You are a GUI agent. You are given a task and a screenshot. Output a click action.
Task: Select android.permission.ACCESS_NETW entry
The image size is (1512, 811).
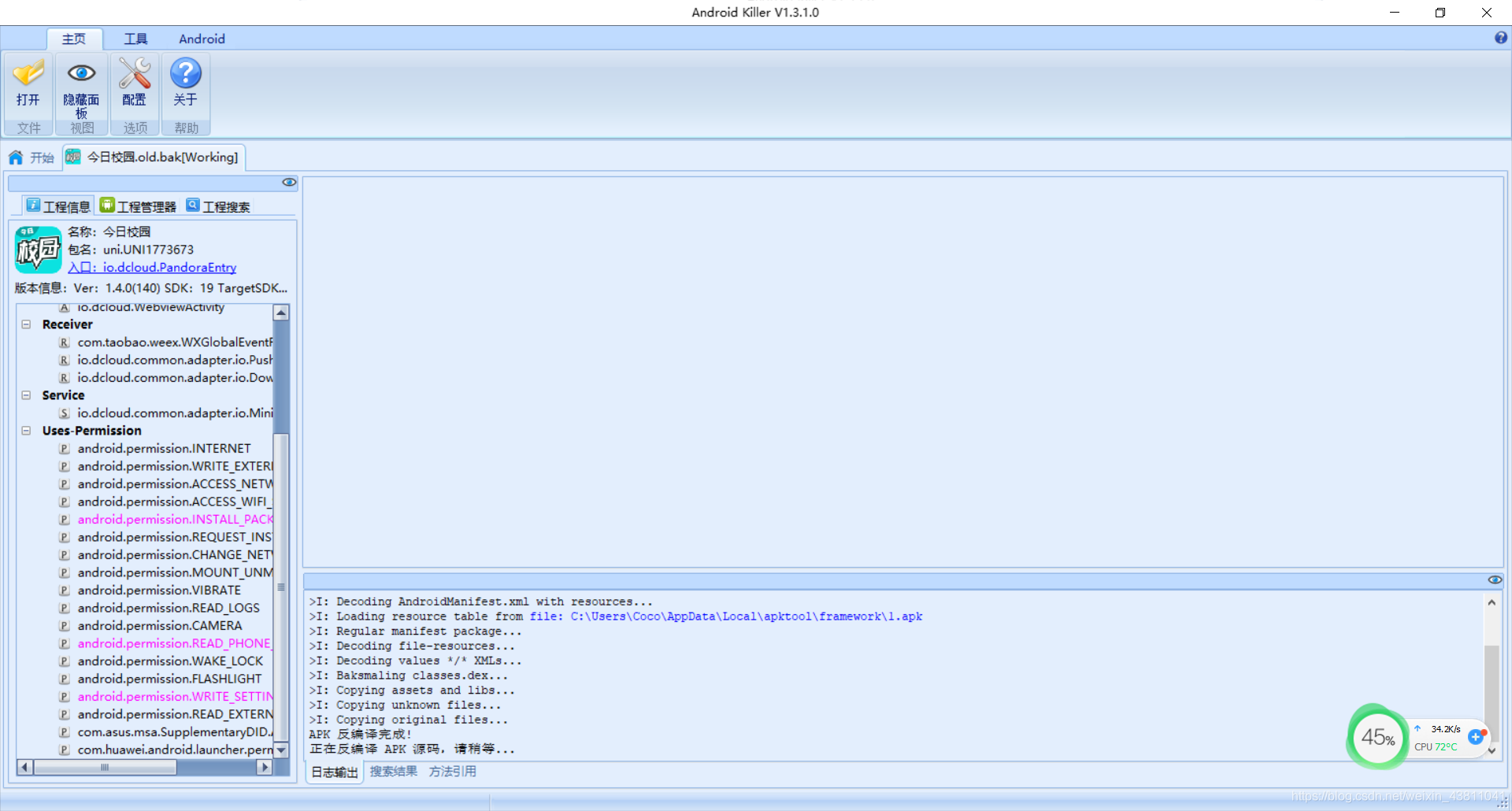click(x=176, y=484)
